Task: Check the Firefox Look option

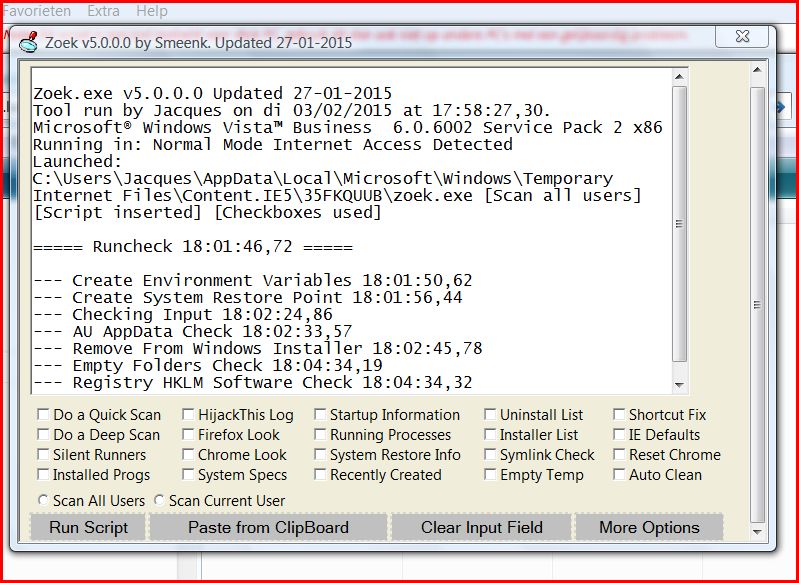Action: pos(188,434)
